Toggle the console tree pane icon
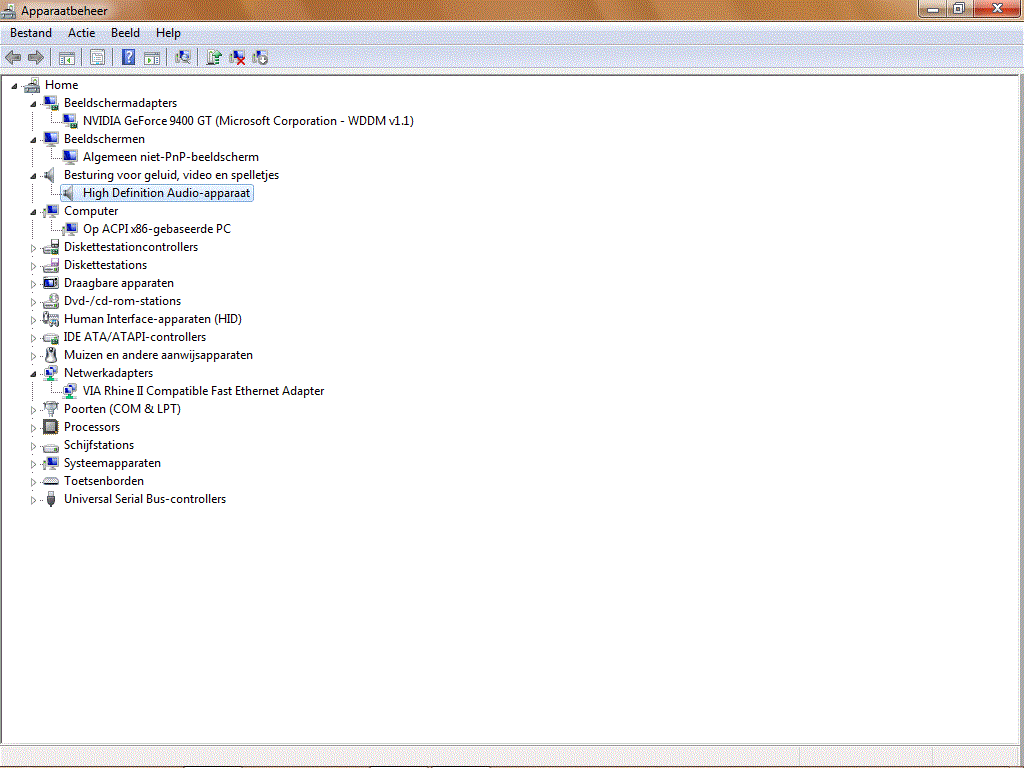 coord(67,57)
